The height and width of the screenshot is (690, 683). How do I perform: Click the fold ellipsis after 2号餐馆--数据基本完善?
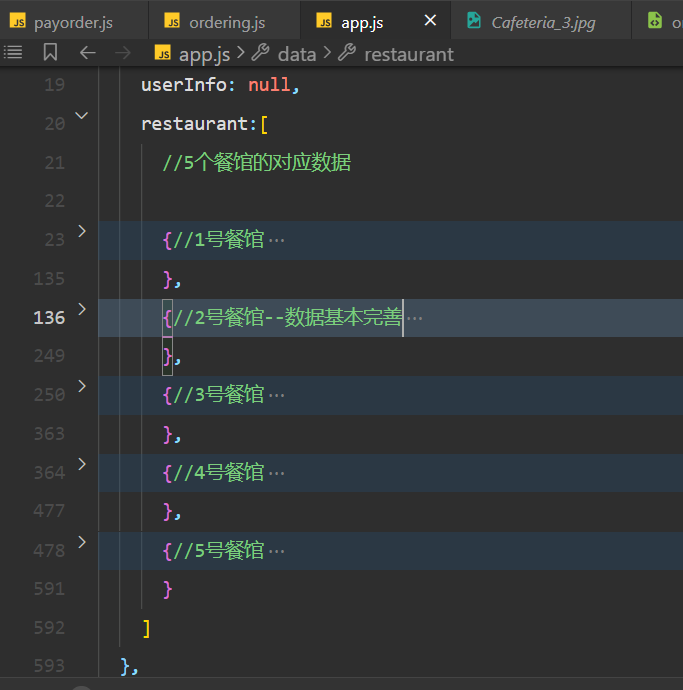(x=415, y=318)
